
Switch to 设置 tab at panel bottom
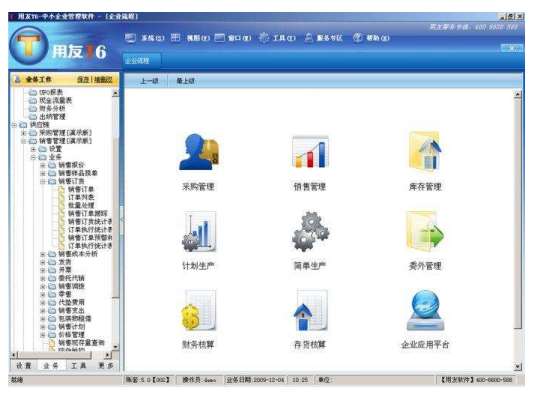coord(24,366)
